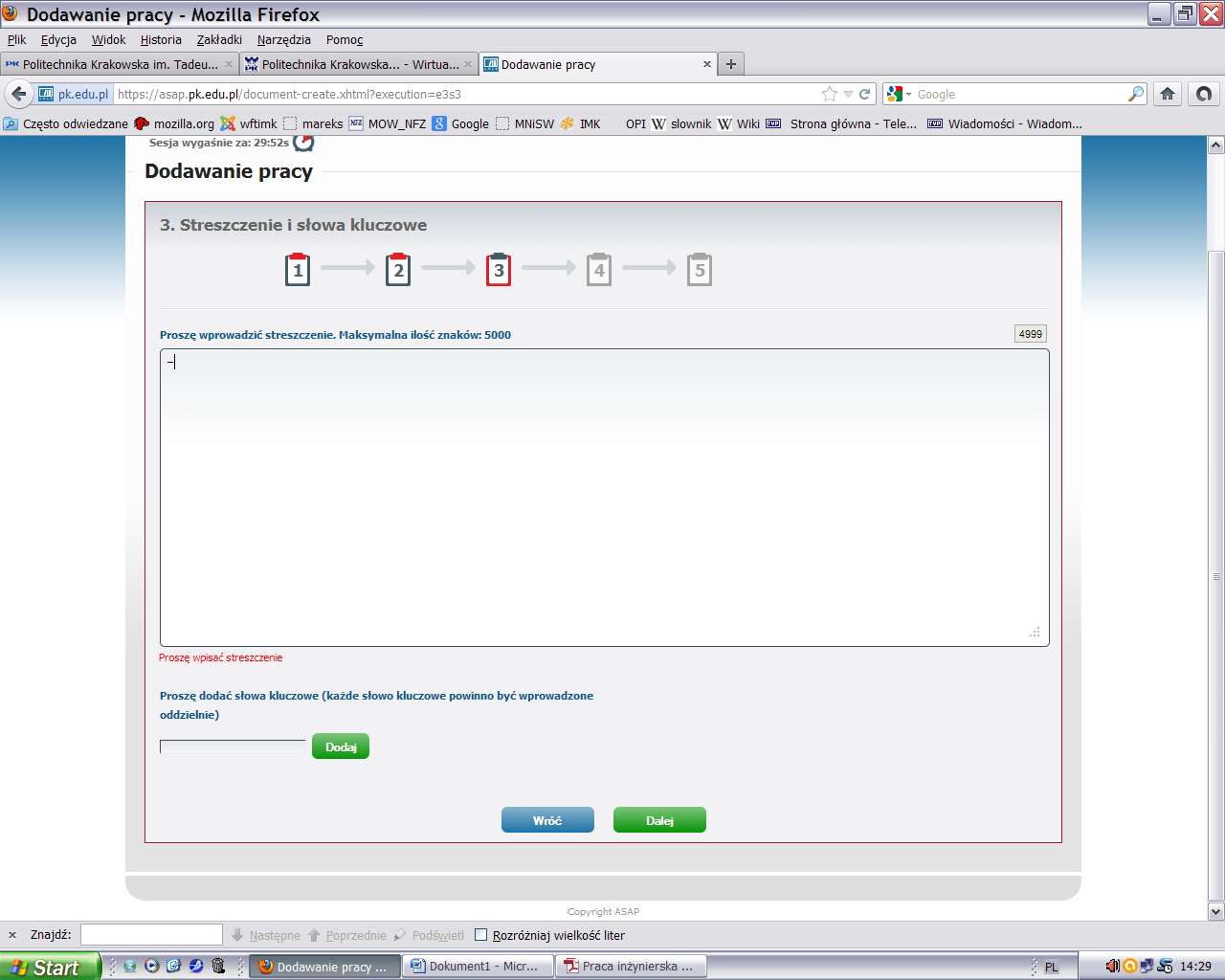Click the Google search box
Image resolution: width=1225 pixels, height=980 pixels.
tap(1020, 94)
